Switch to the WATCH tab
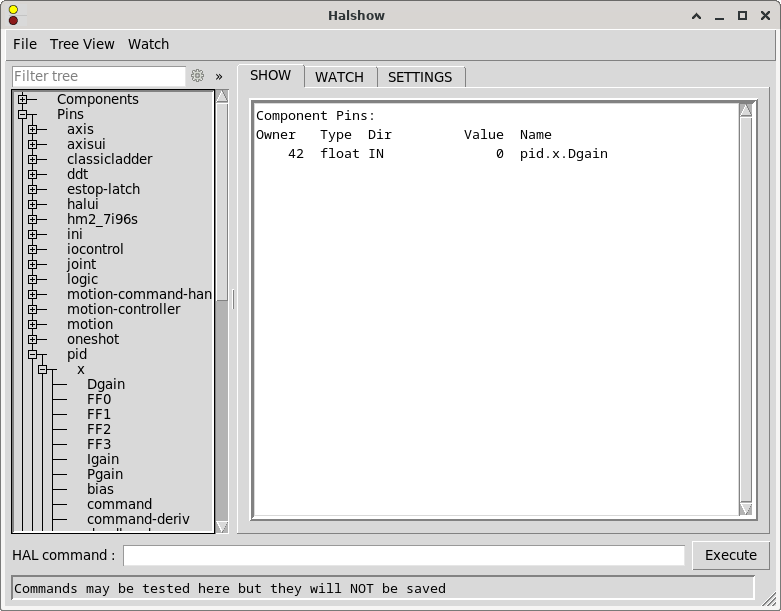The width and height of the screenshot is (781, 611). coord(339,77)
